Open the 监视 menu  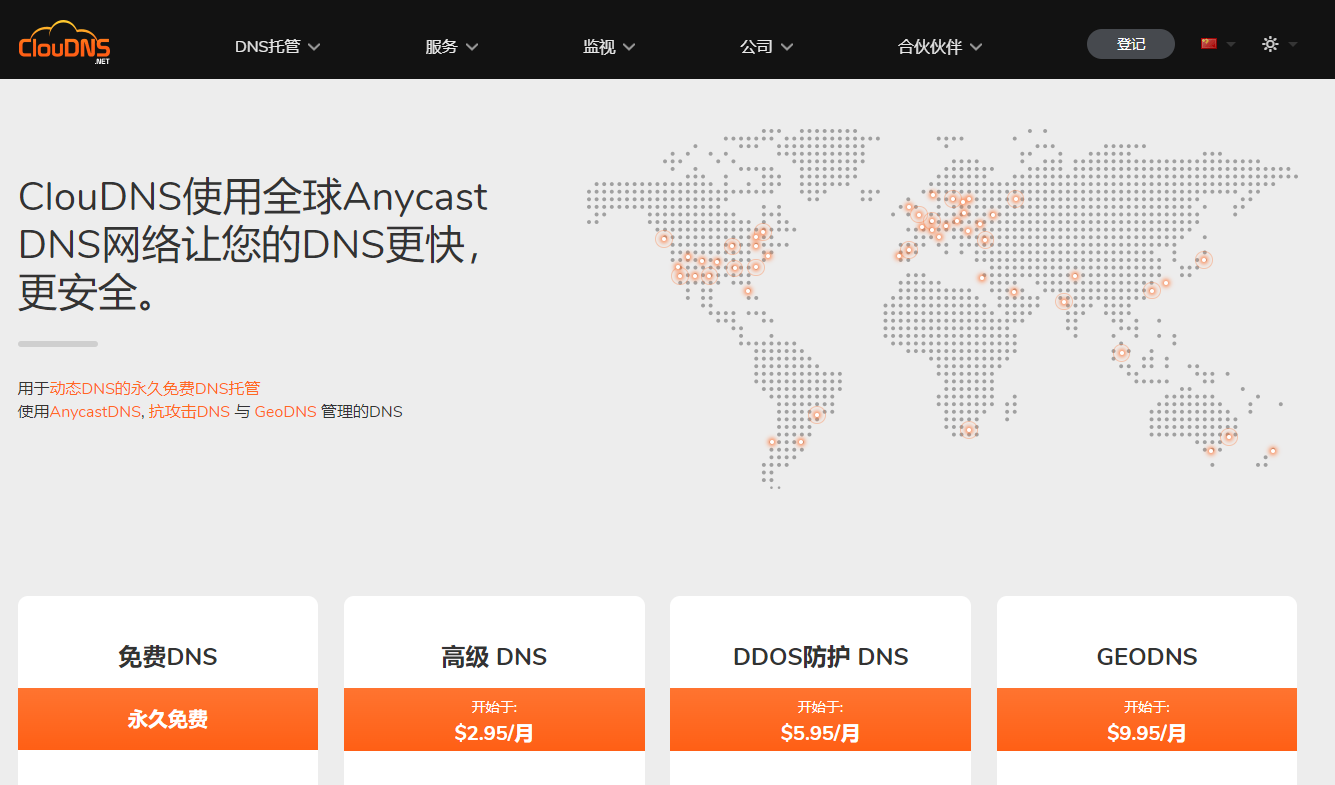[x=609, y=46]
